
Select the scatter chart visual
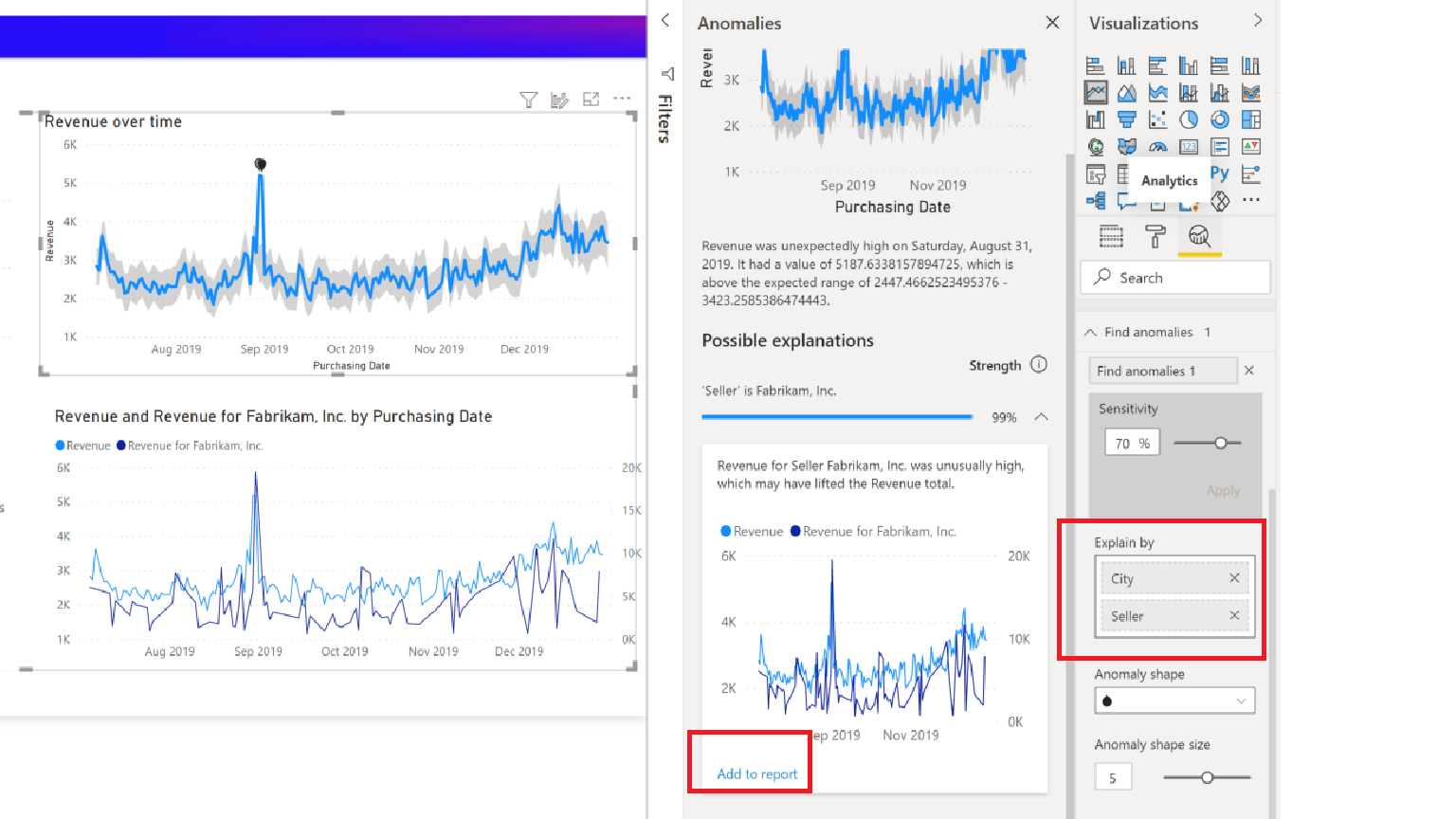1157,119
